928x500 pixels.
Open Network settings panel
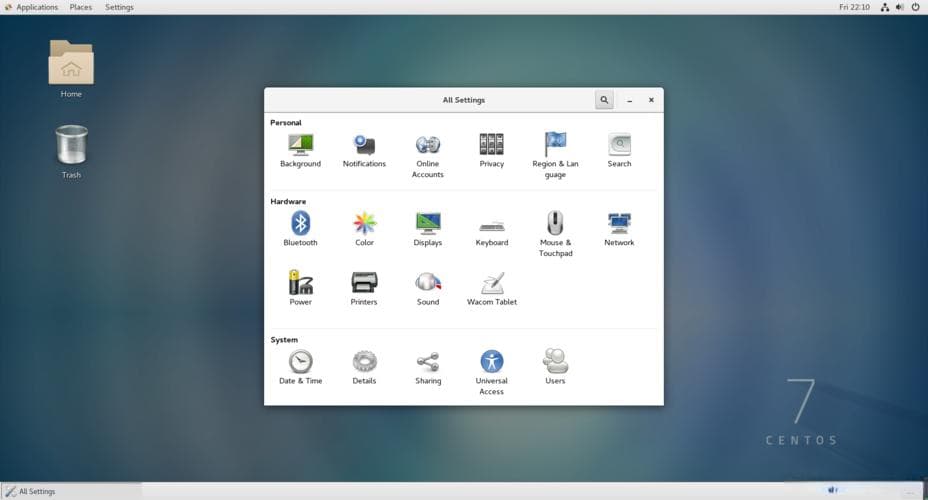619,230
